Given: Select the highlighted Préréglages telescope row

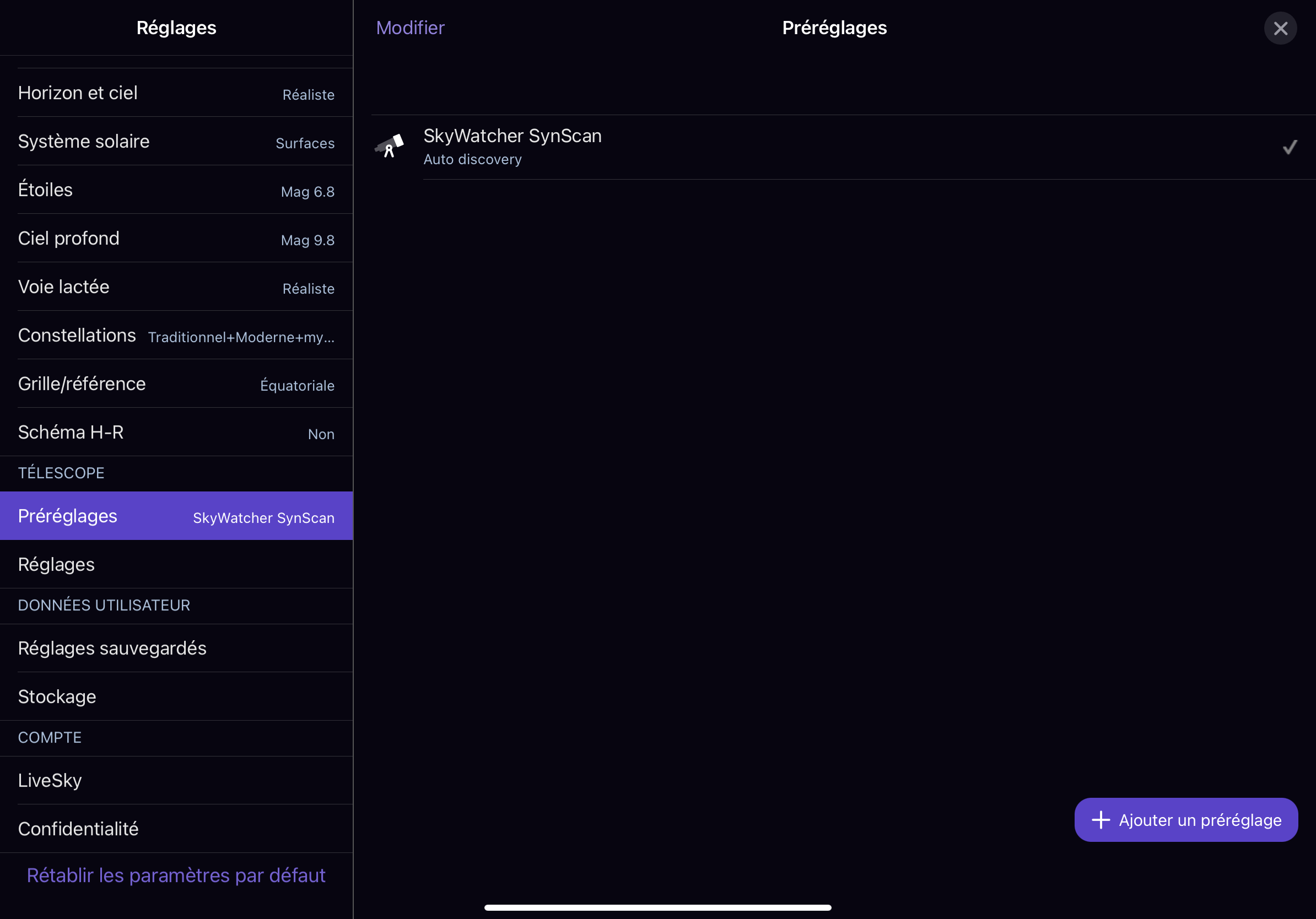Looking at the screenshot, I should click(x=176, y=516).
